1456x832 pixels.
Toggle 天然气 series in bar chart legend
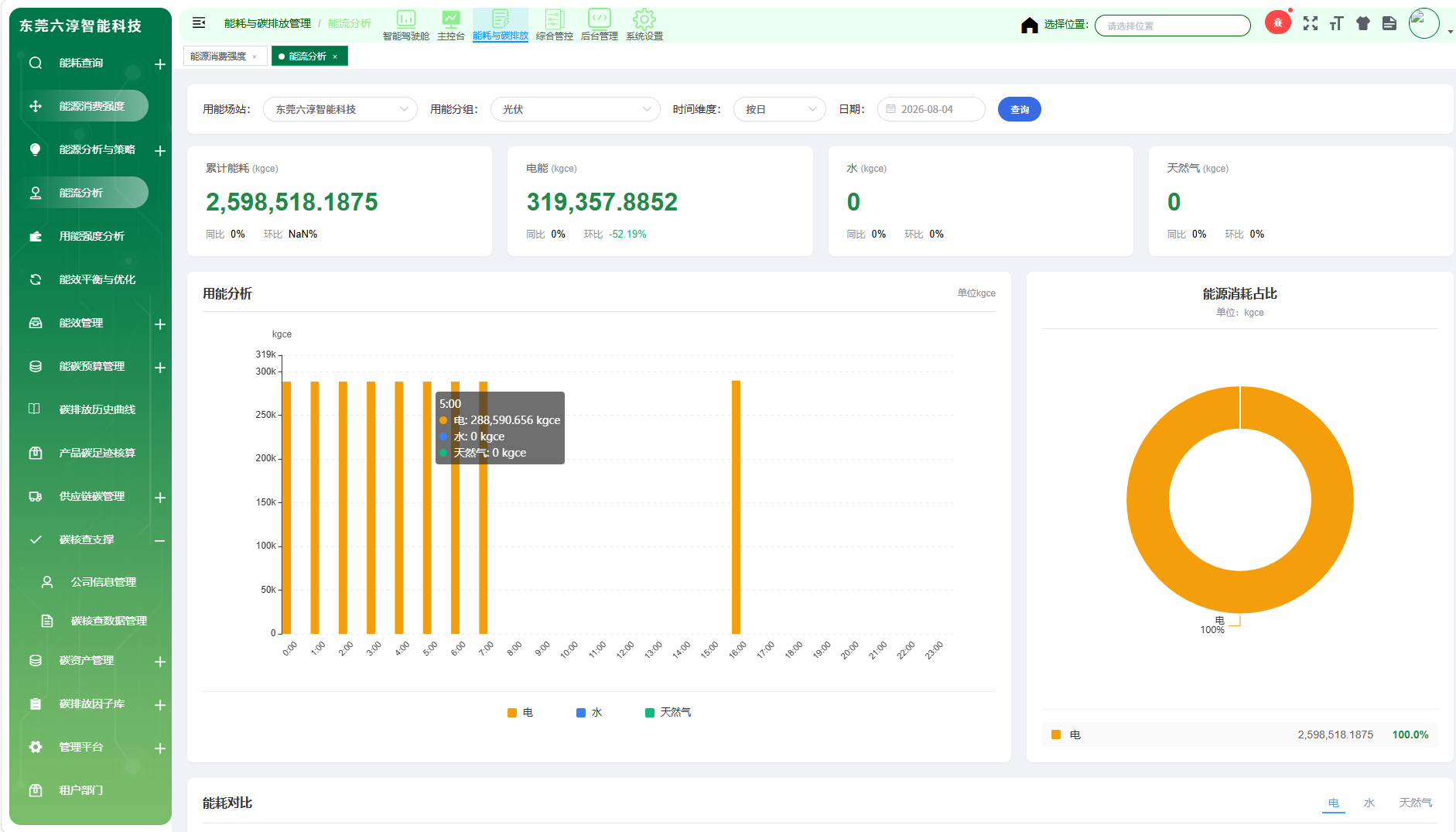pyautogui.click(x=668, y=713)
